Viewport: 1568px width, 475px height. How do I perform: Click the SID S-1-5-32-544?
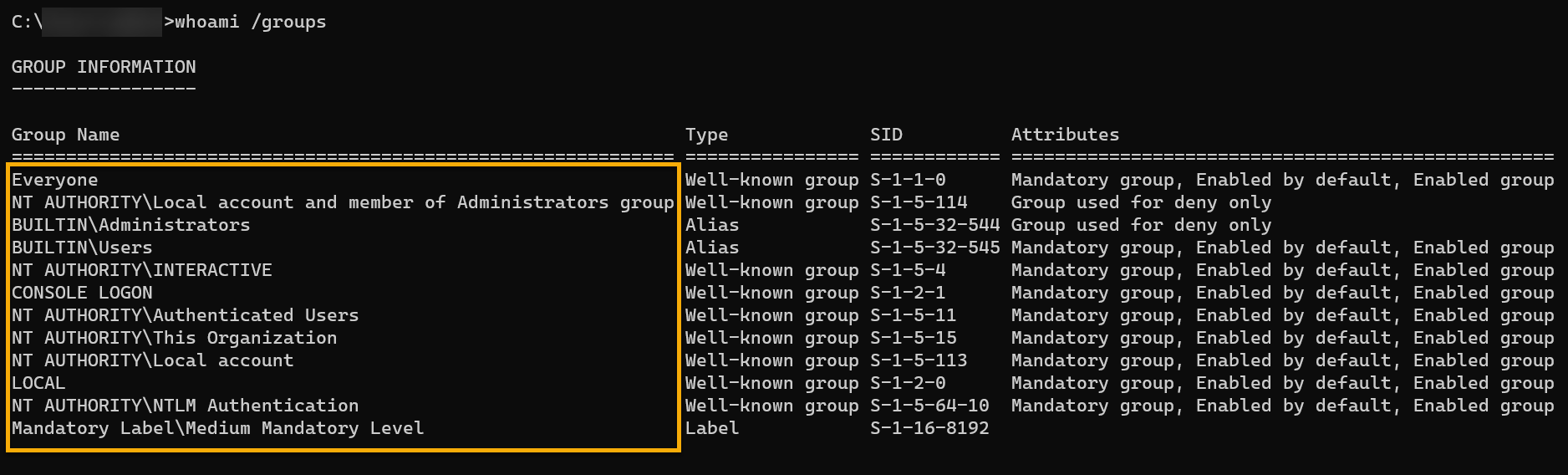pos(934,225)
